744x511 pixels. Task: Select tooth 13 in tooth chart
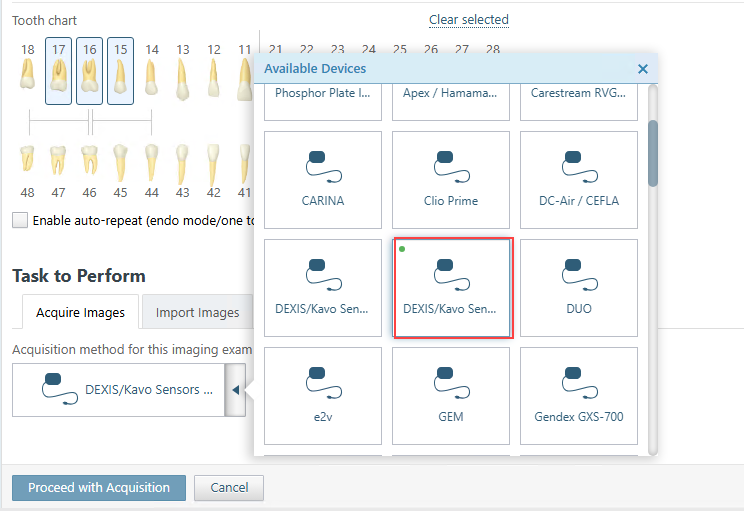[x=183, y=71]
